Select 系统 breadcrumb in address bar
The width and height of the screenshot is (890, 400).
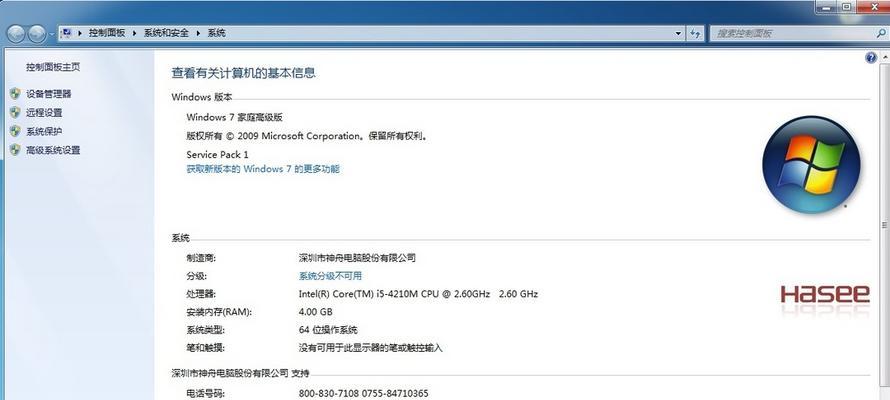pyautogui.click(x=216, y=33)
